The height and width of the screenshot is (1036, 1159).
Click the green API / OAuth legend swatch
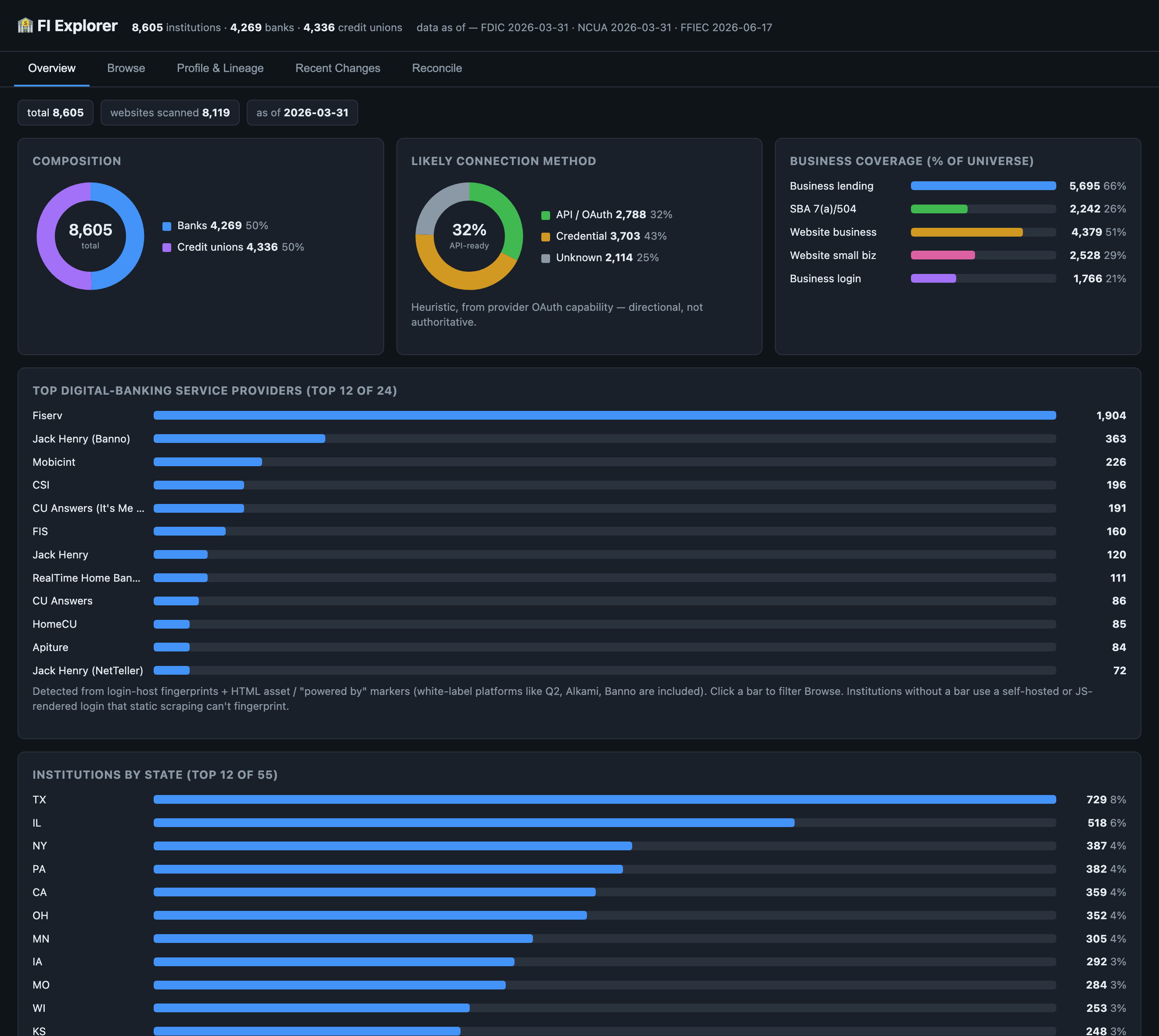click(x=545, y=215)
